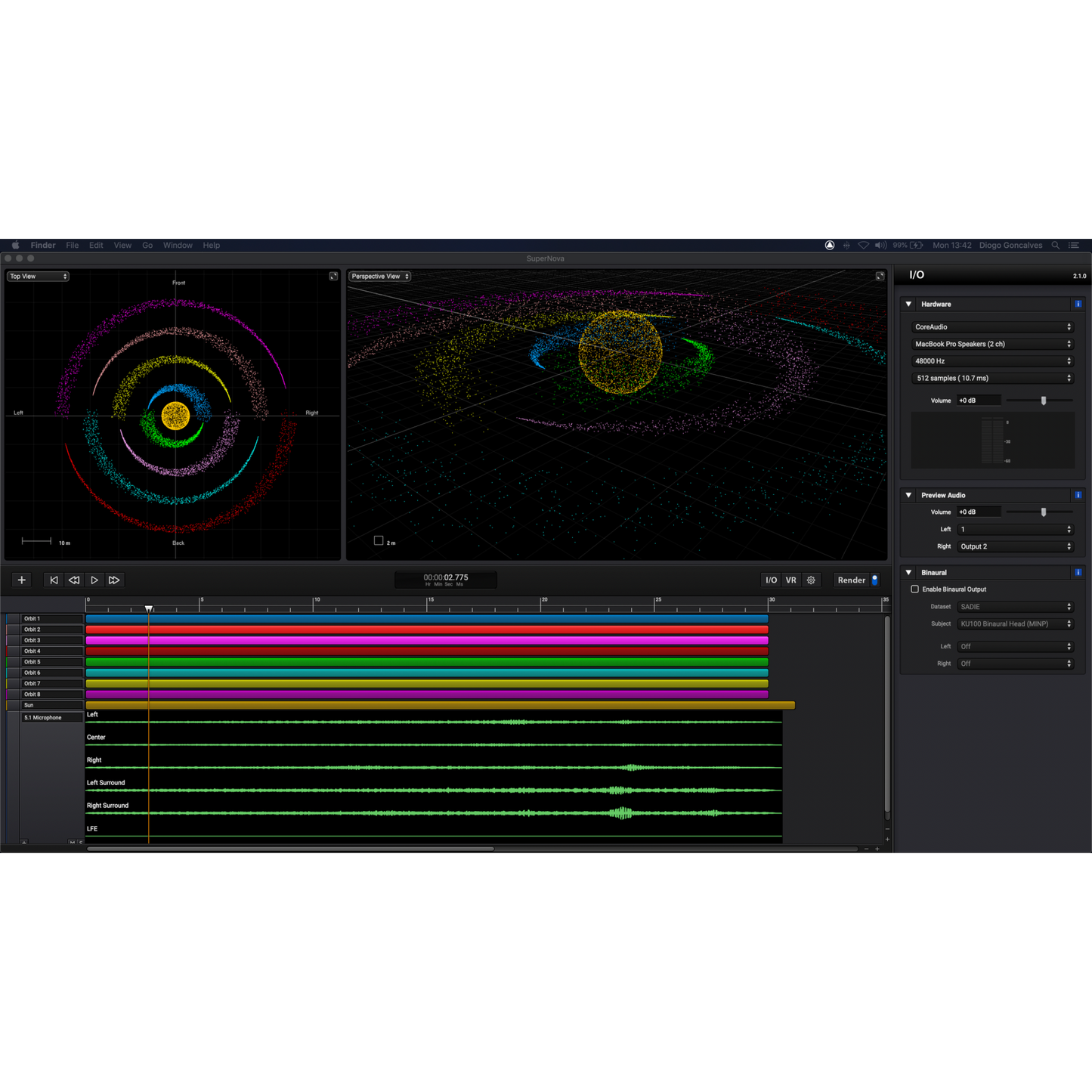Click the add track plus button
The width and height of the screenshot is (1092, 1092).
[22, 580]
